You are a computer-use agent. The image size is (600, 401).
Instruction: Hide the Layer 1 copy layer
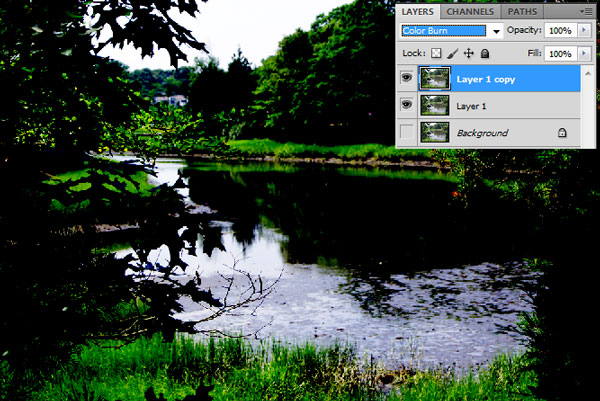pyautogui.click(x=406, y=78)
